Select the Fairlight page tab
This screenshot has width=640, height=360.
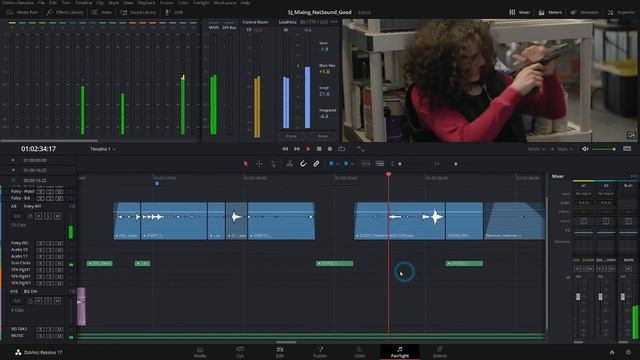click(x=400, y=352)
